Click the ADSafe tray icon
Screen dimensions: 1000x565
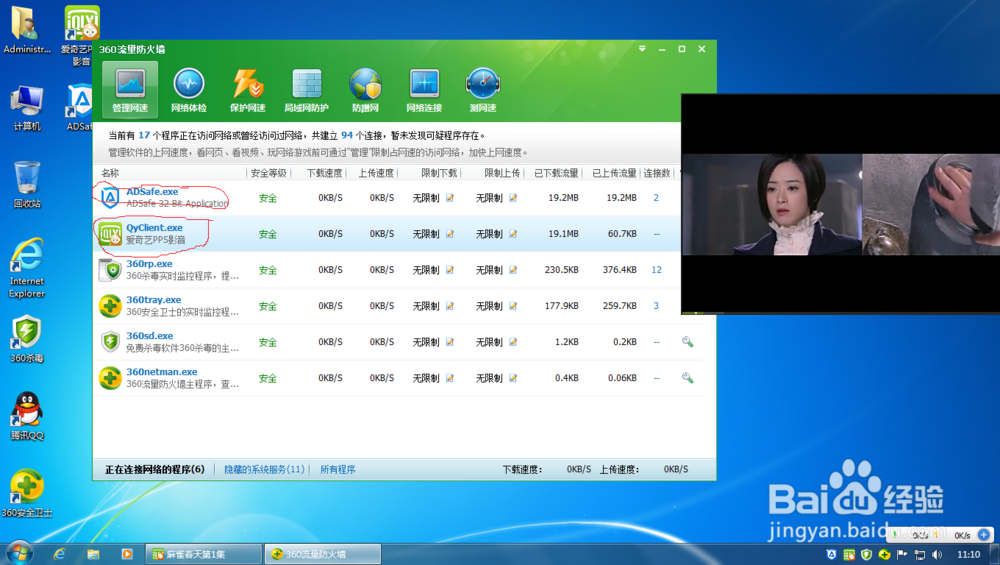tap(831, 554)
